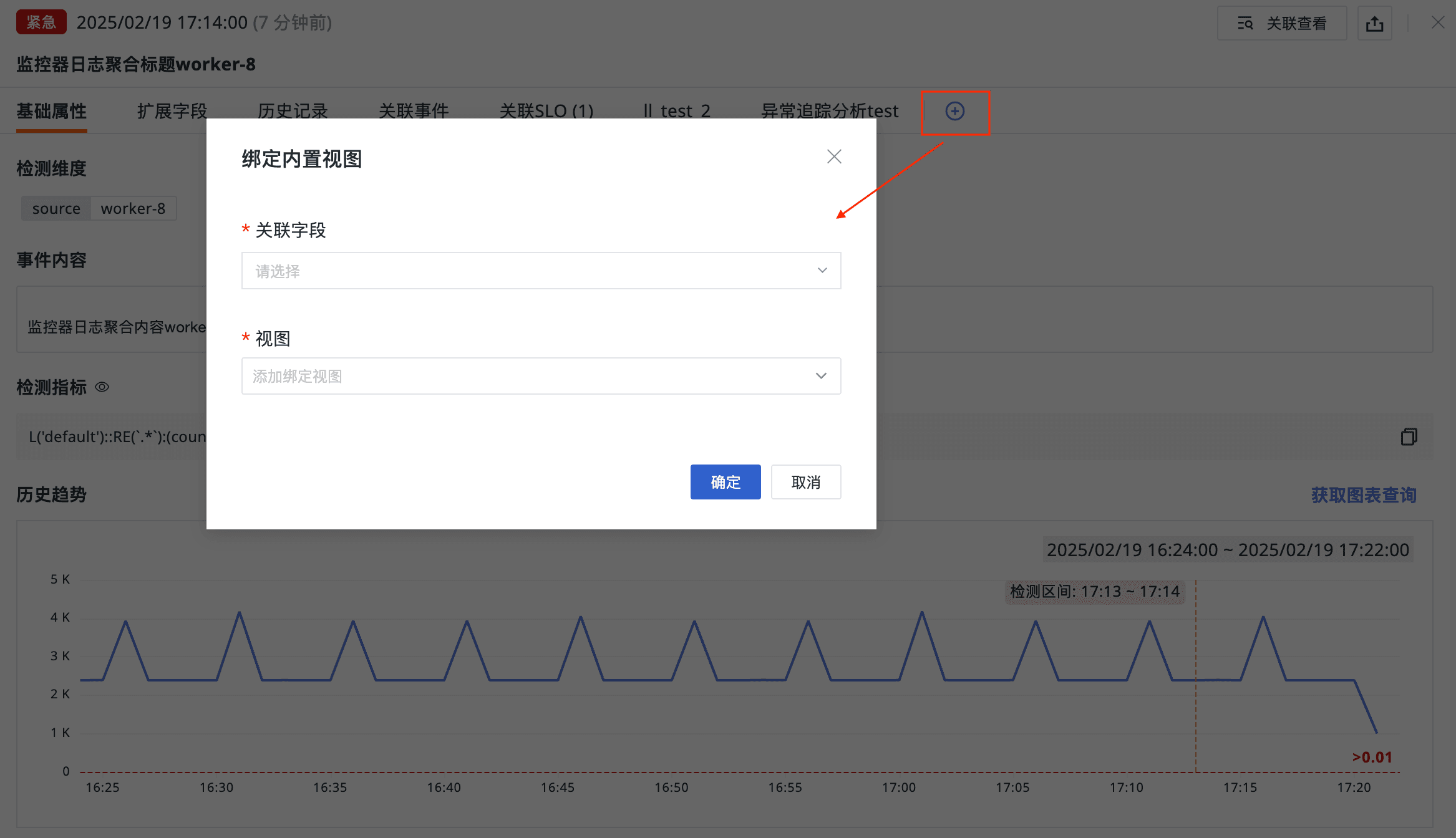This screenshot has height=838, width=1456.
Task: Click the share/export icon at top right
Action: pos(1374,24)
